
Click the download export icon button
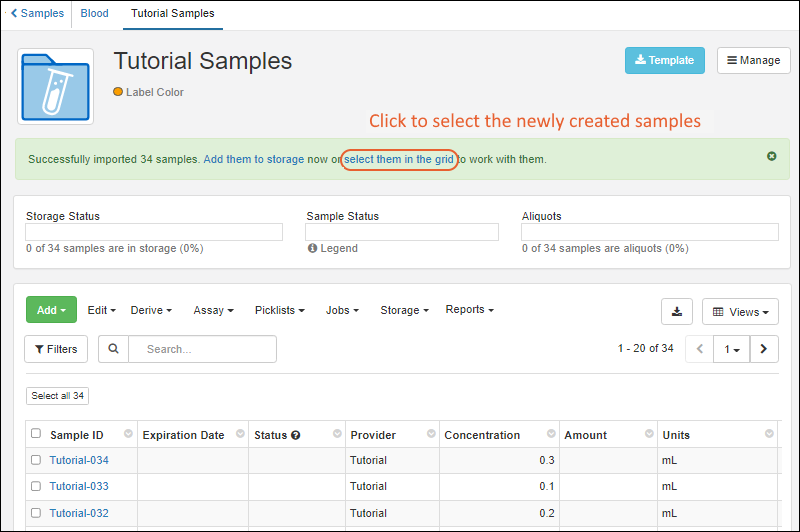[x=677, y=311]
